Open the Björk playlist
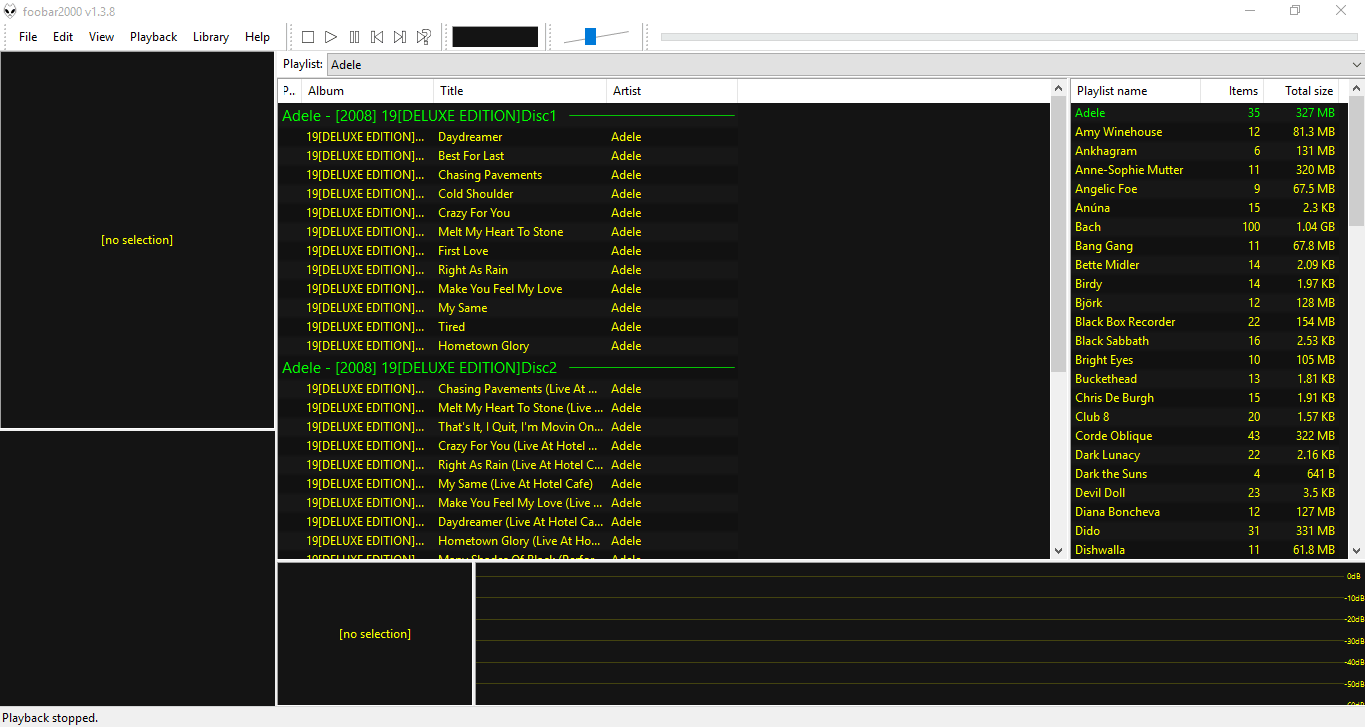The image size is (1365, 727). click(x=1209, y=303)
